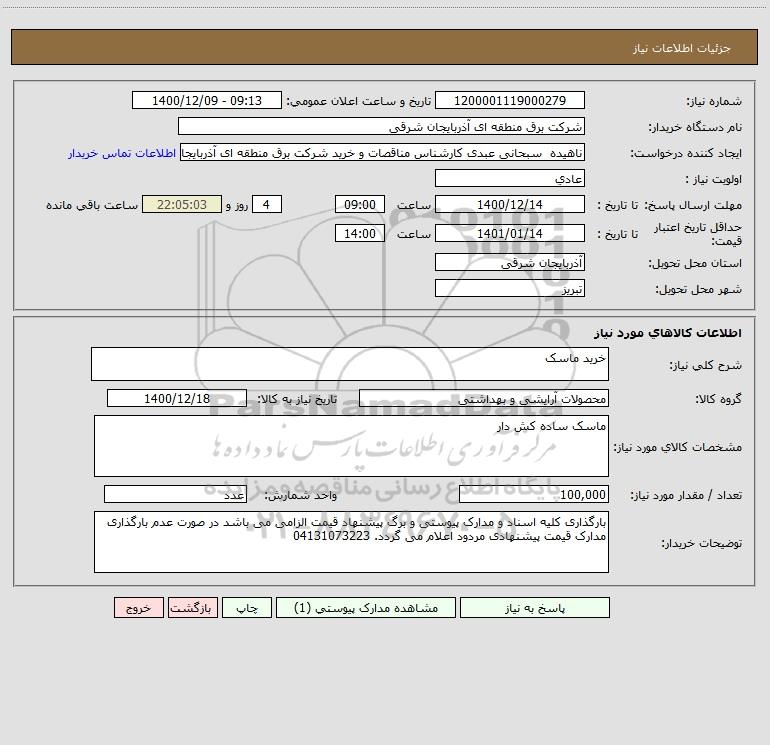770x745 pixels.
Task: Click the priority field عادی
Action: pyautogui.click(x=510, y=178)
